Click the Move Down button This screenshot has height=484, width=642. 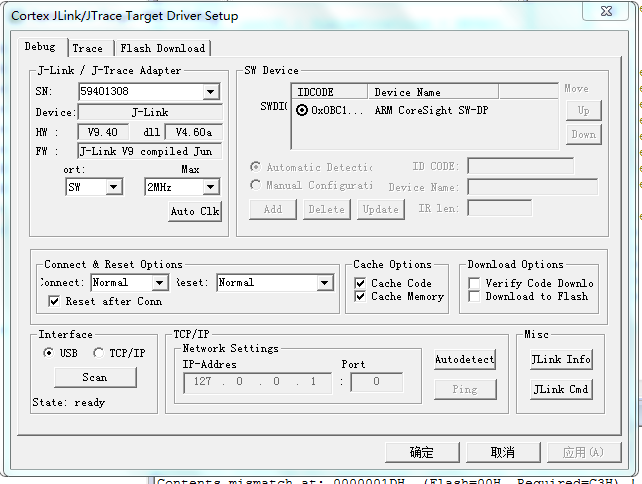583,135
